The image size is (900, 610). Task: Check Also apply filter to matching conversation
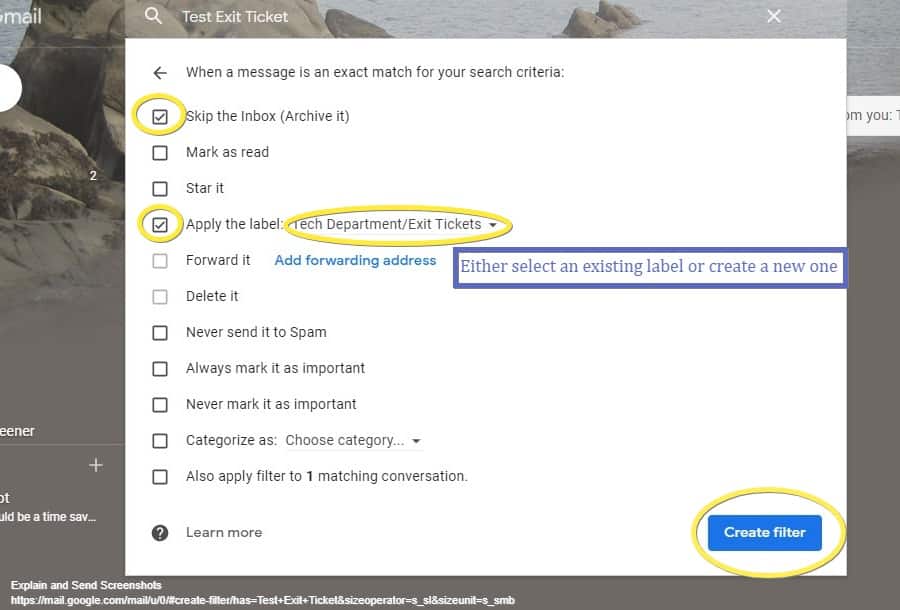(160, 476)
